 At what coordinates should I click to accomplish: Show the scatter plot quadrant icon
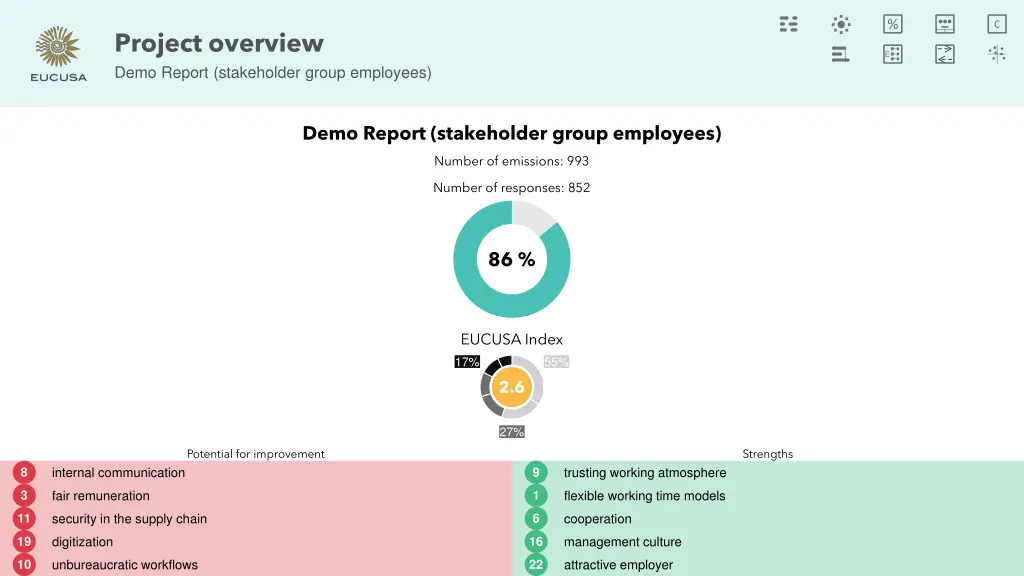pyautogui.click(x=996, y=54)
